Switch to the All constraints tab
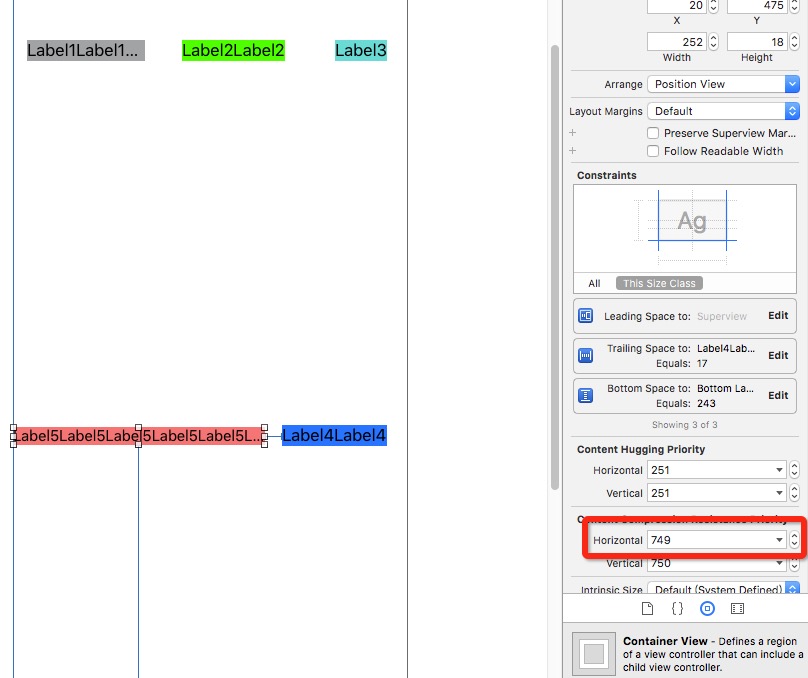This screenshot has height=678, width=808. coord(594,283)
